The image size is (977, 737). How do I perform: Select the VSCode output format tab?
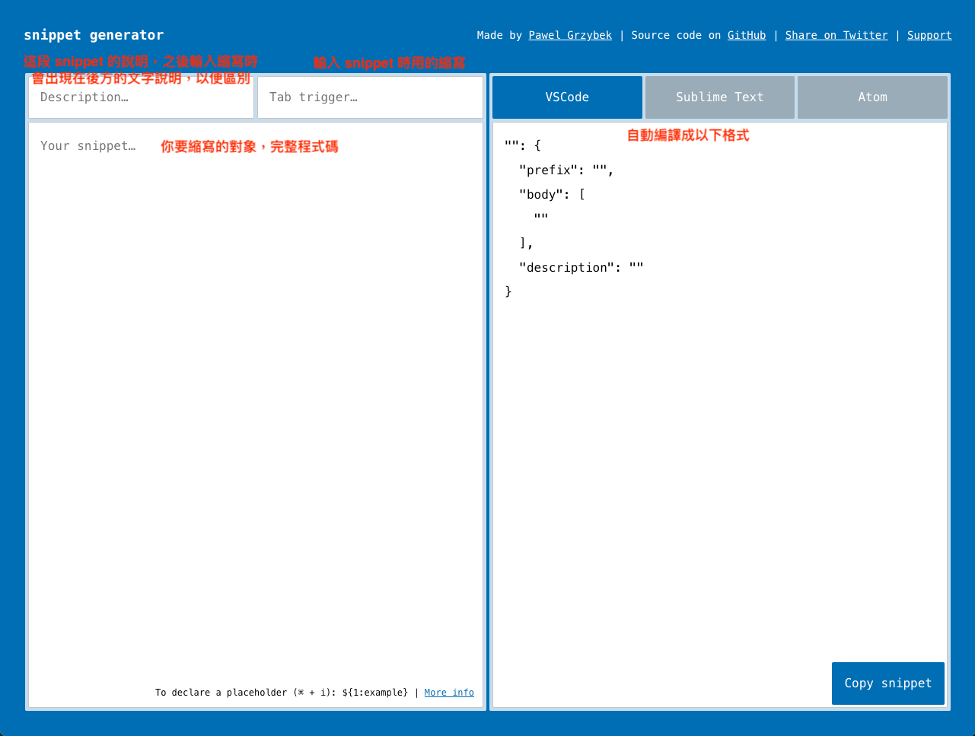(x=566, y=96)
